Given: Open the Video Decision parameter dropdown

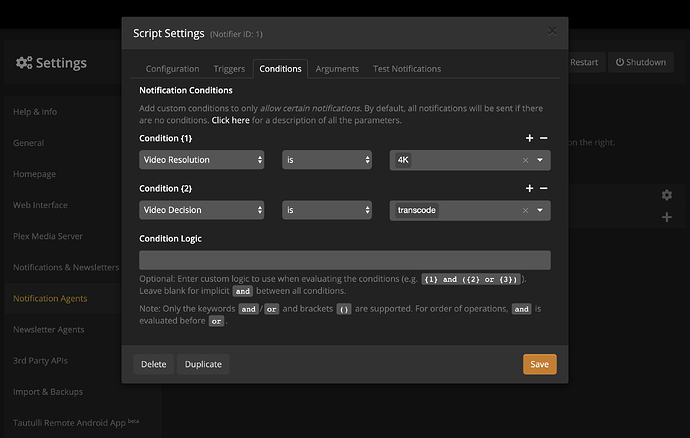Looking at the screenshot, I should point(202,210).
